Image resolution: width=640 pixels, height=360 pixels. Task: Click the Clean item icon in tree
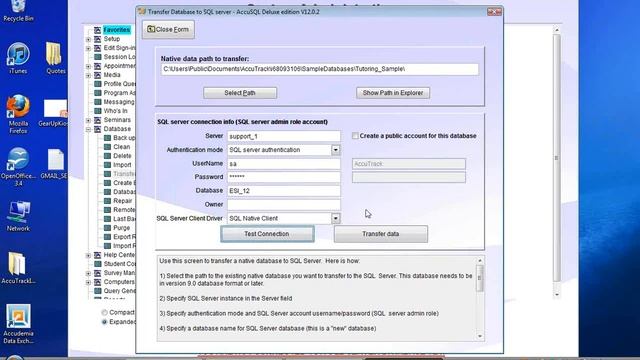coord(107,147)
